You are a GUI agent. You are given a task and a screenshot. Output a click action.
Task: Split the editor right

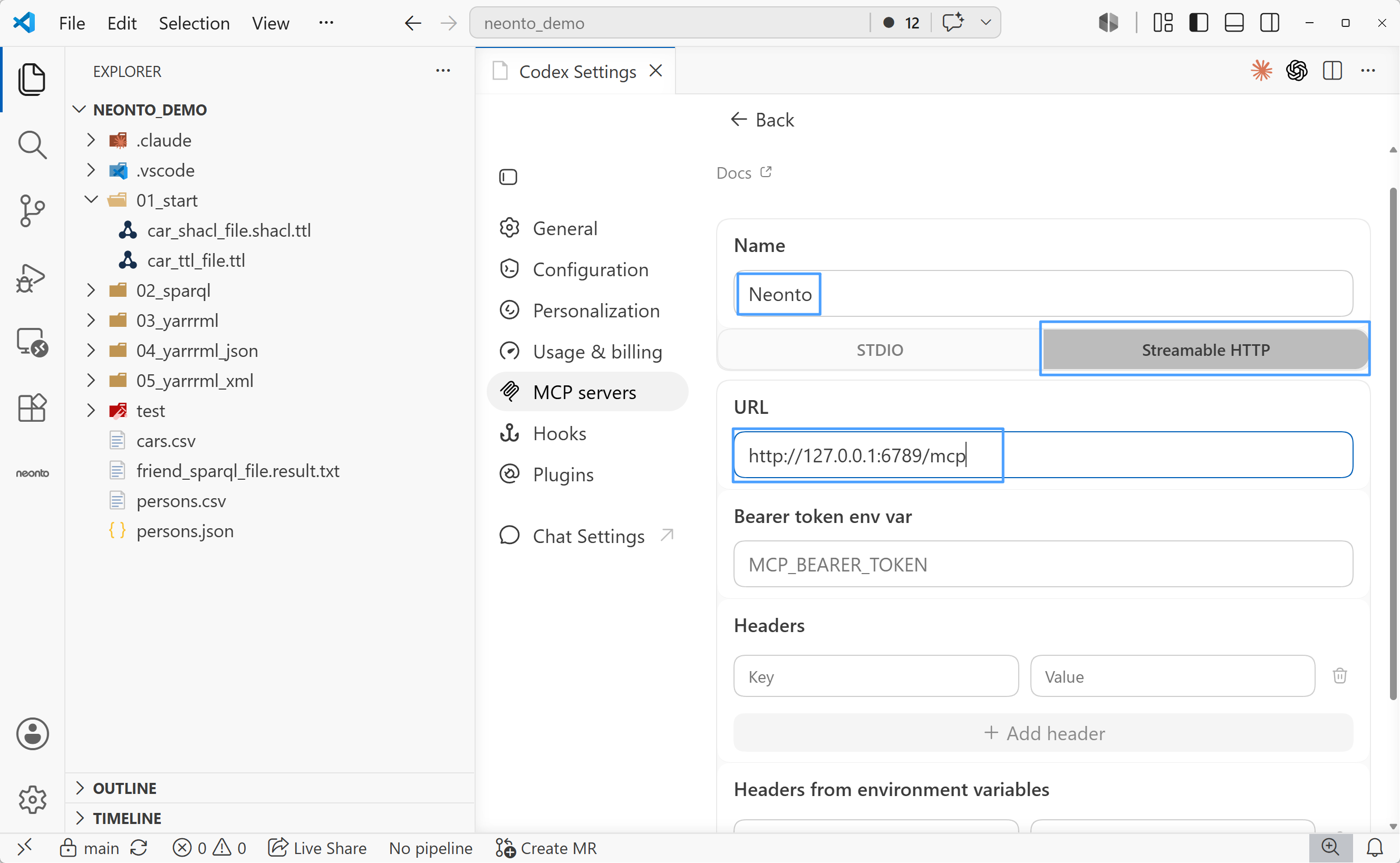click(1332, 71)
